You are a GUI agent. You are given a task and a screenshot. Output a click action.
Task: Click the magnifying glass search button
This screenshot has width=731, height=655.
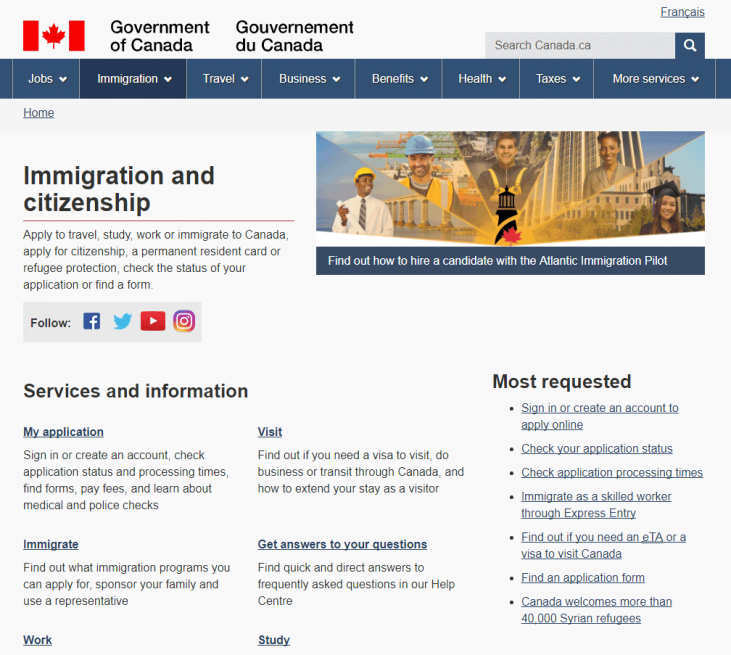pos(690,45)
